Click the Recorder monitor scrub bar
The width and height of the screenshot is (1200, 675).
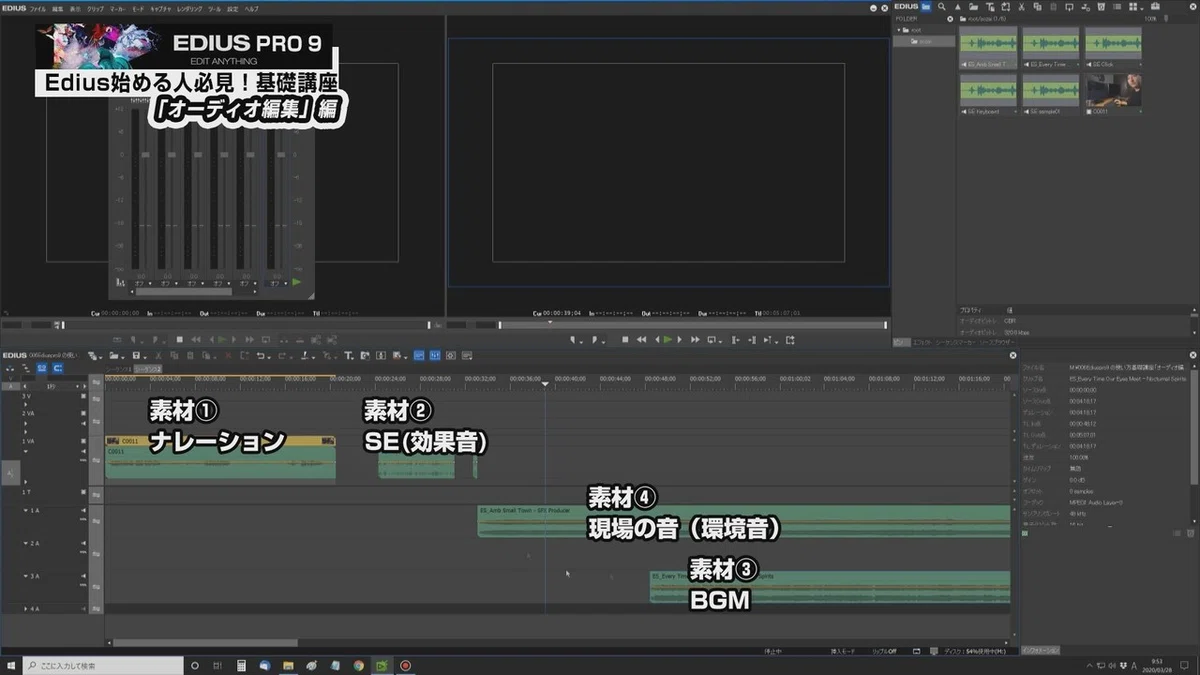(x=692, y=325)
